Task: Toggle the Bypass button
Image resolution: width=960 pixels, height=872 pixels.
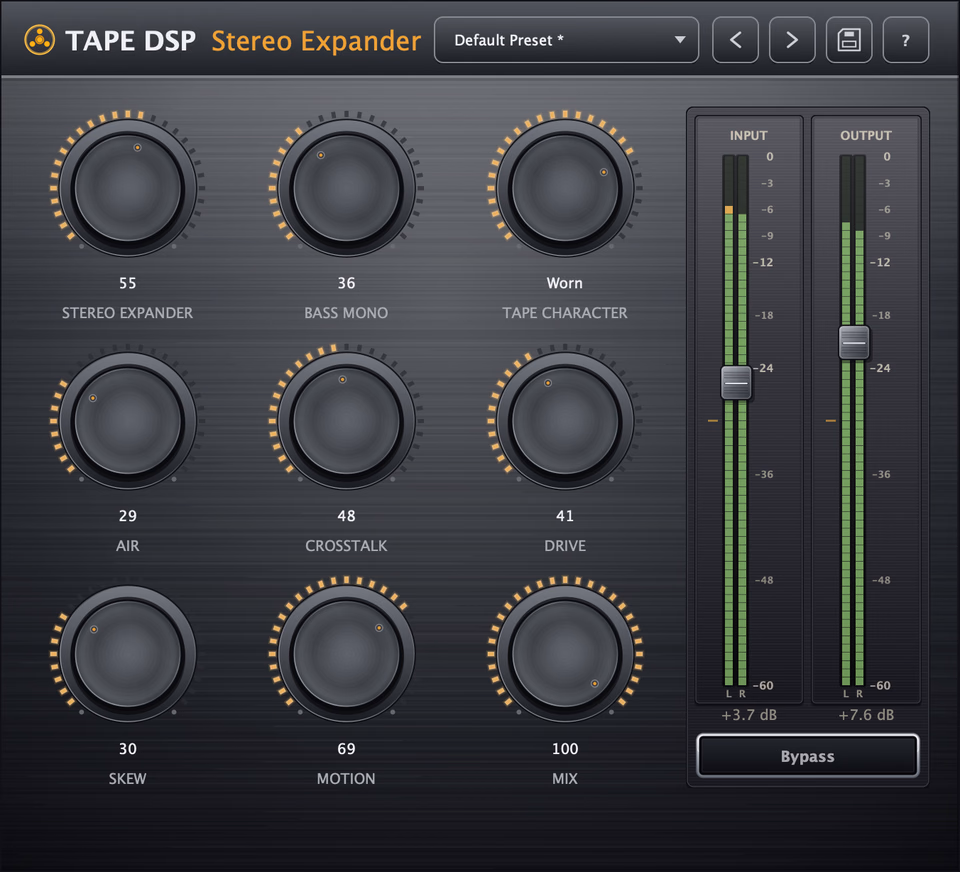Action: [x=808, y=756]
